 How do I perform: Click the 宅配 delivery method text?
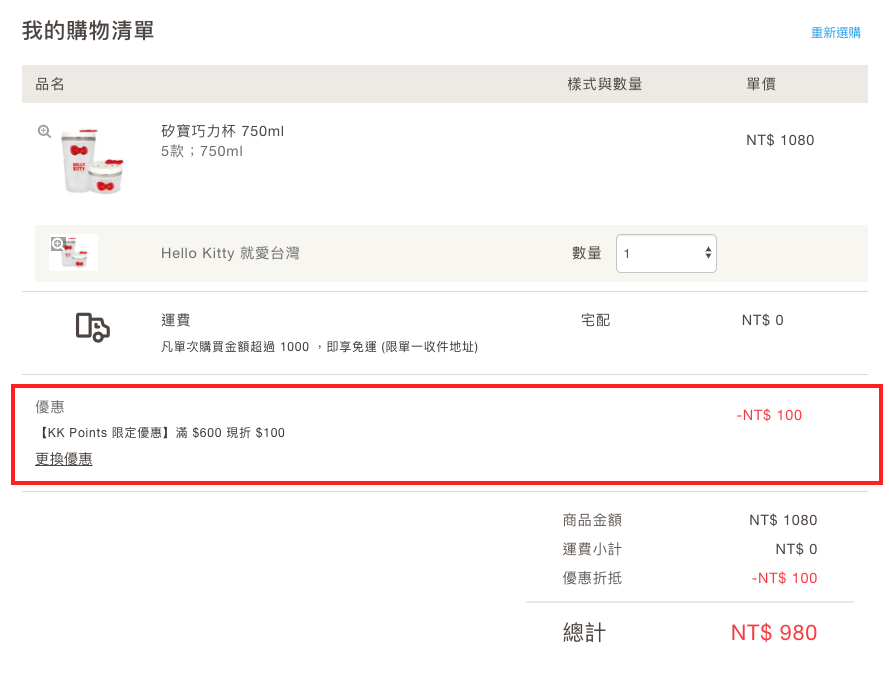pyautogui.click(x=595, y=320)
